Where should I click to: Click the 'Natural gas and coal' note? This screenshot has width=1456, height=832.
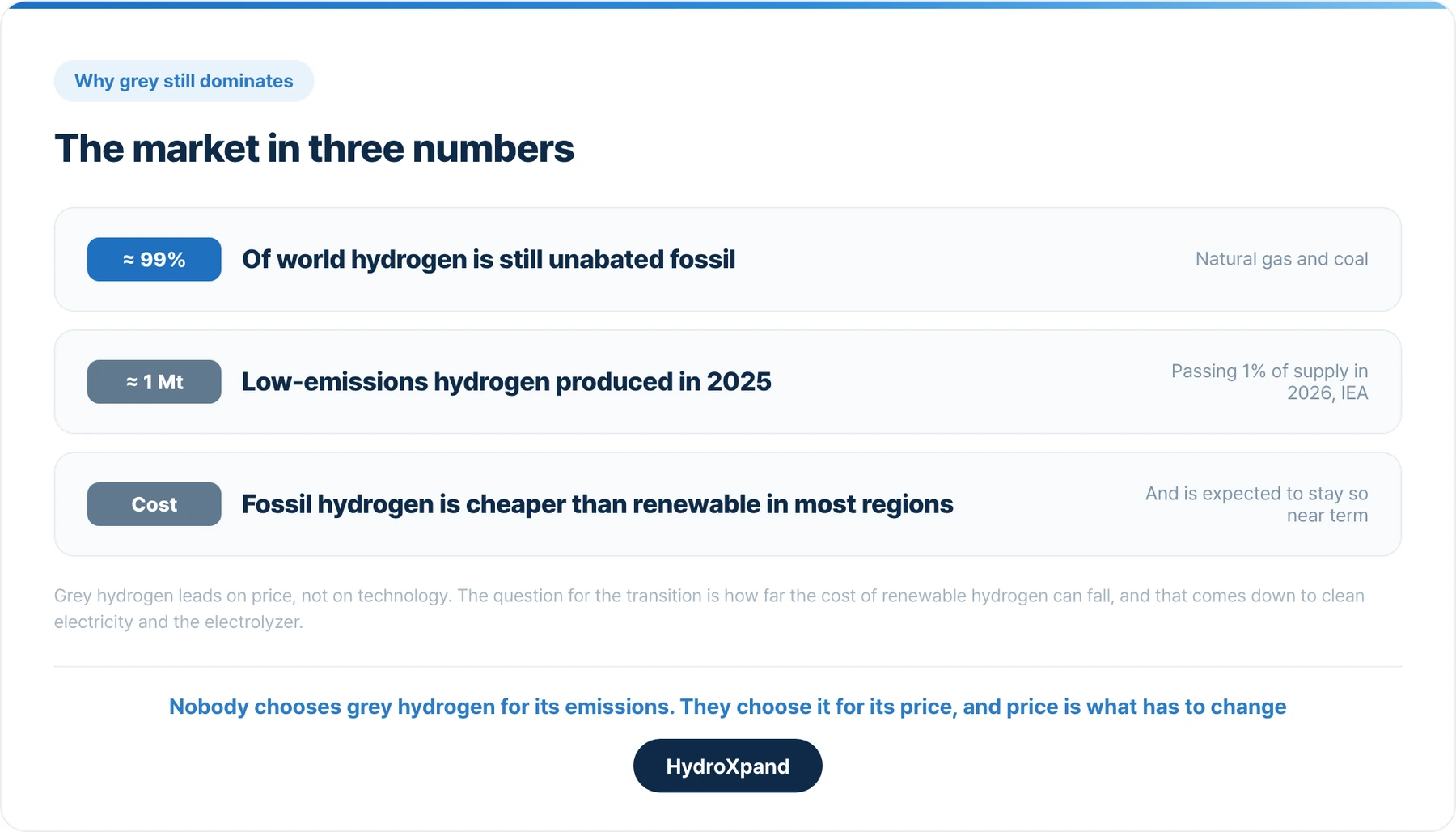1281,259
